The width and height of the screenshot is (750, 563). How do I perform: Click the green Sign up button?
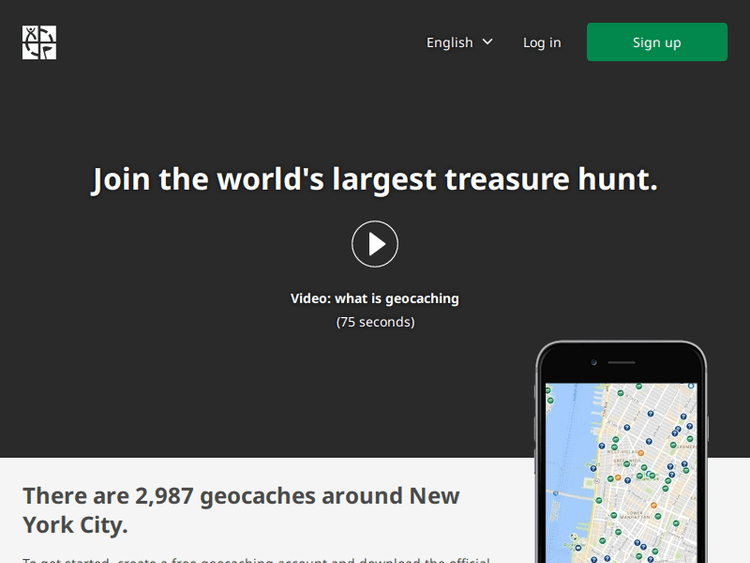657,42
